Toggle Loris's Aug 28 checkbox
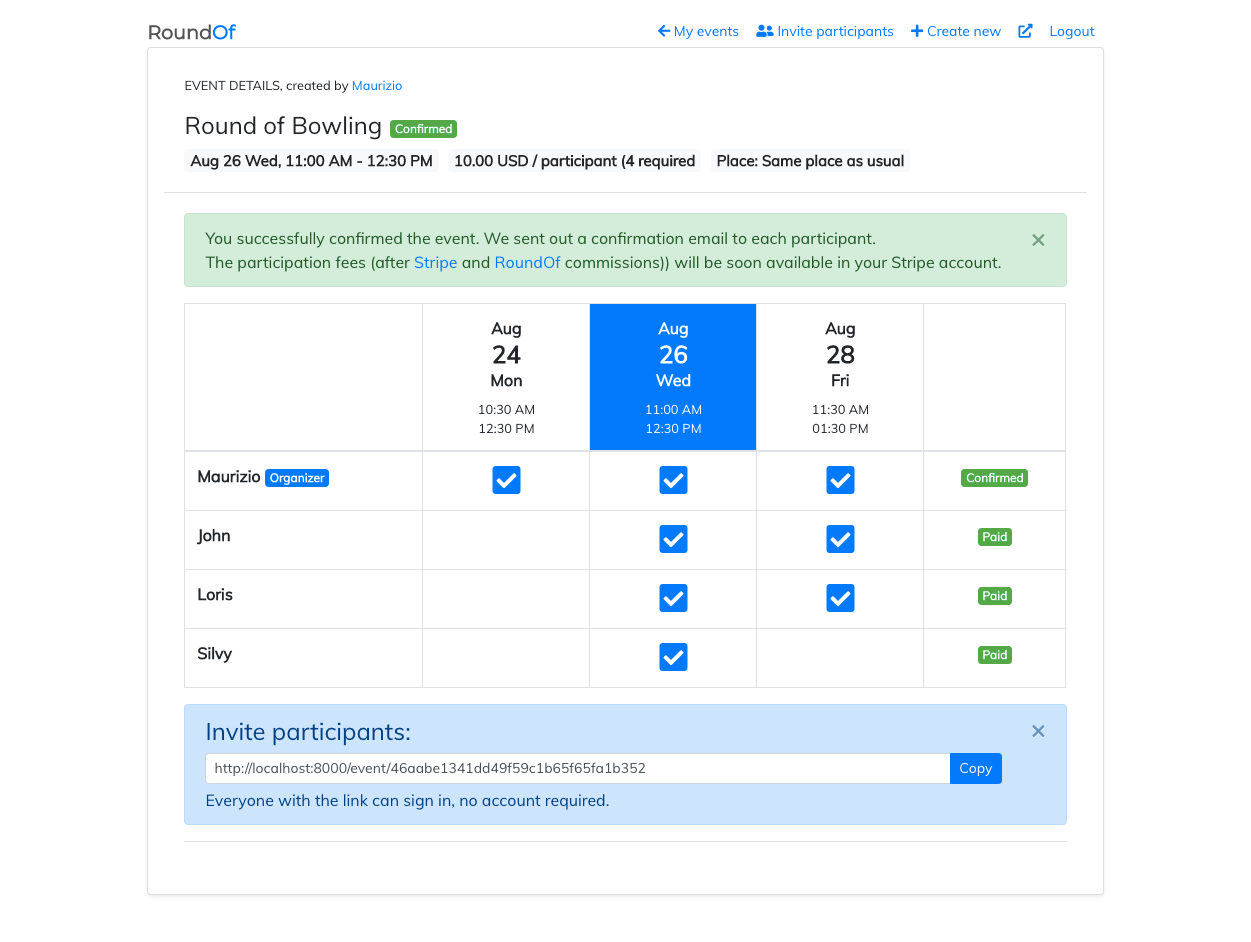This screenshot has height=942, width=1251. point(840,599)
